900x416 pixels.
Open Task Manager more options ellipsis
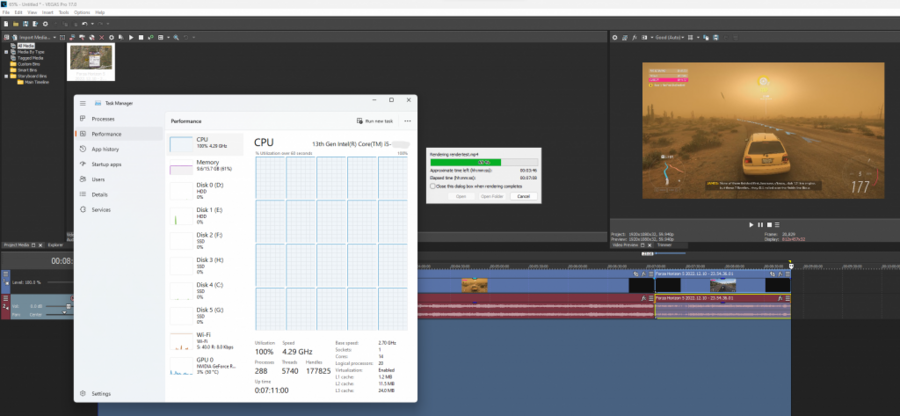coord(408,121)
